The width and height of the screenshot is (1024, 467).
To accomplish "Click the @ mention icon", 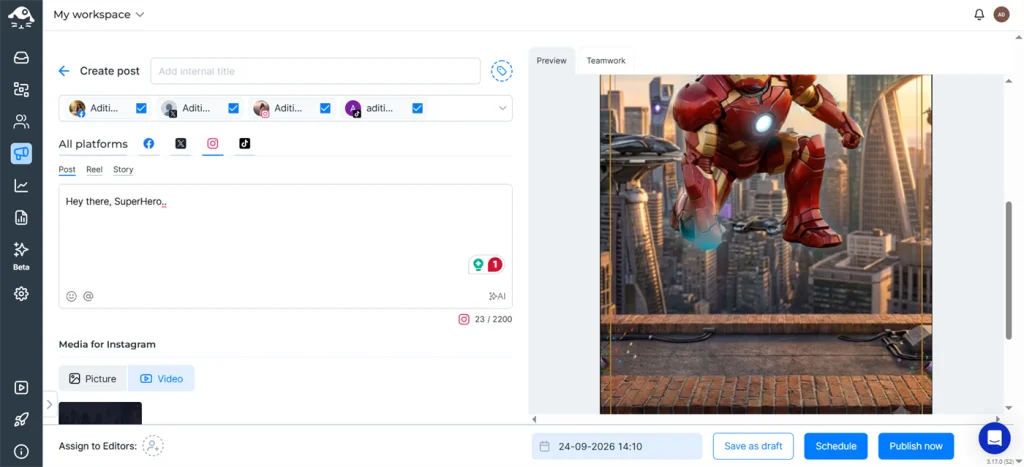I will point(88,296).
